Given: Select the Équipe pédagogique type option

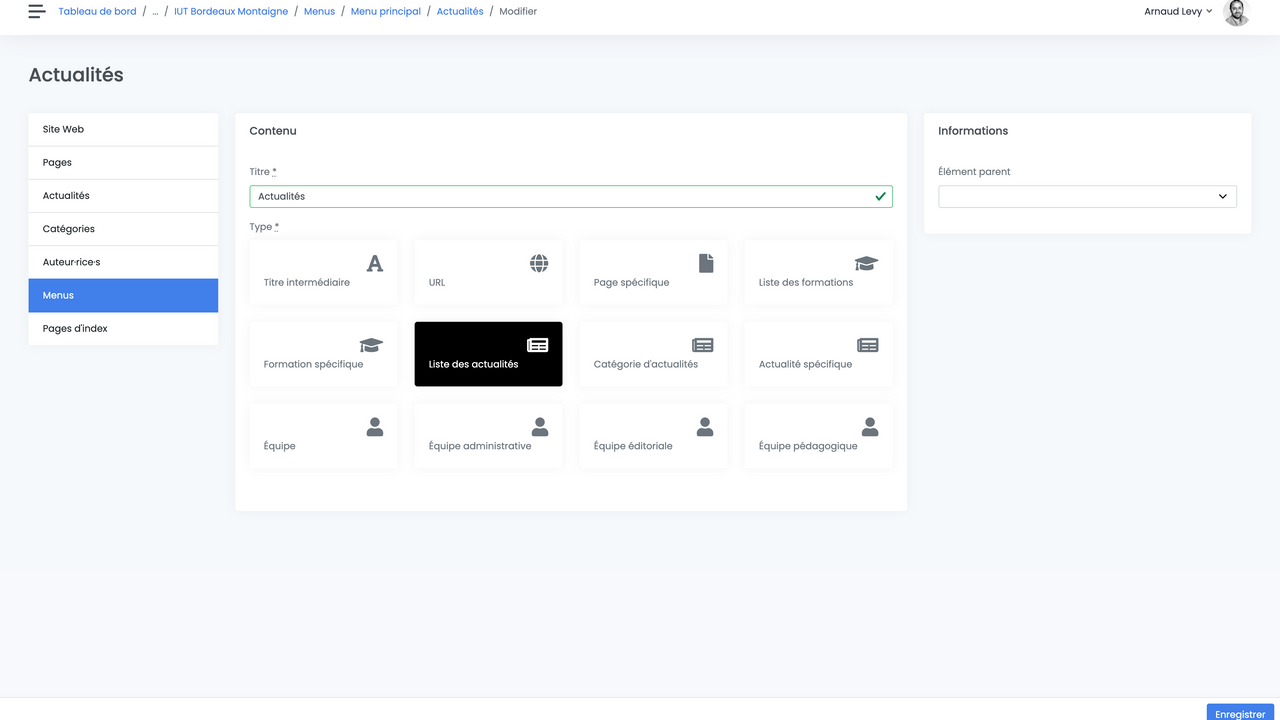Looking at the screenshot, I should 818,436.
